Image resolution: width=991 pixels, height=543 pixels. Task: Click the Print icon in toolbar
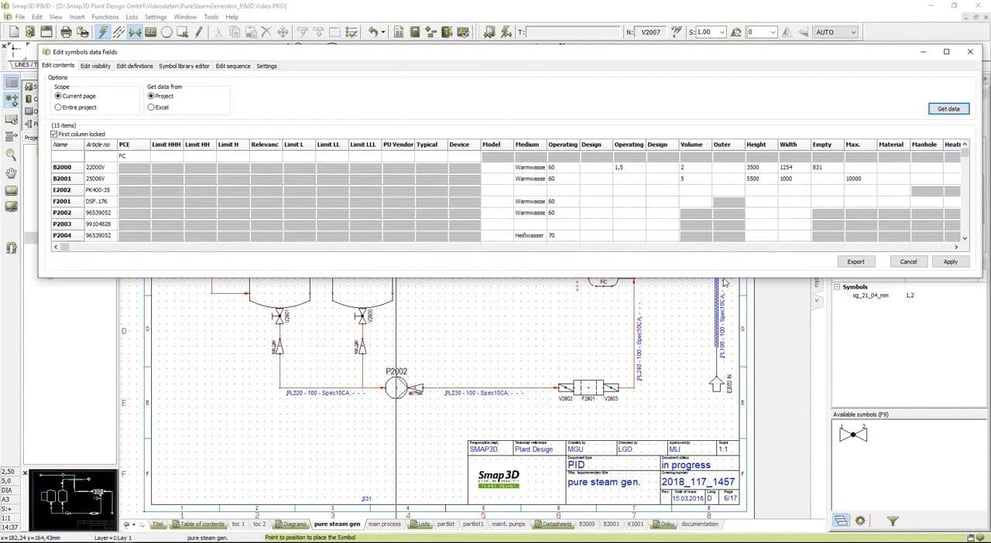tap(66, 32)
